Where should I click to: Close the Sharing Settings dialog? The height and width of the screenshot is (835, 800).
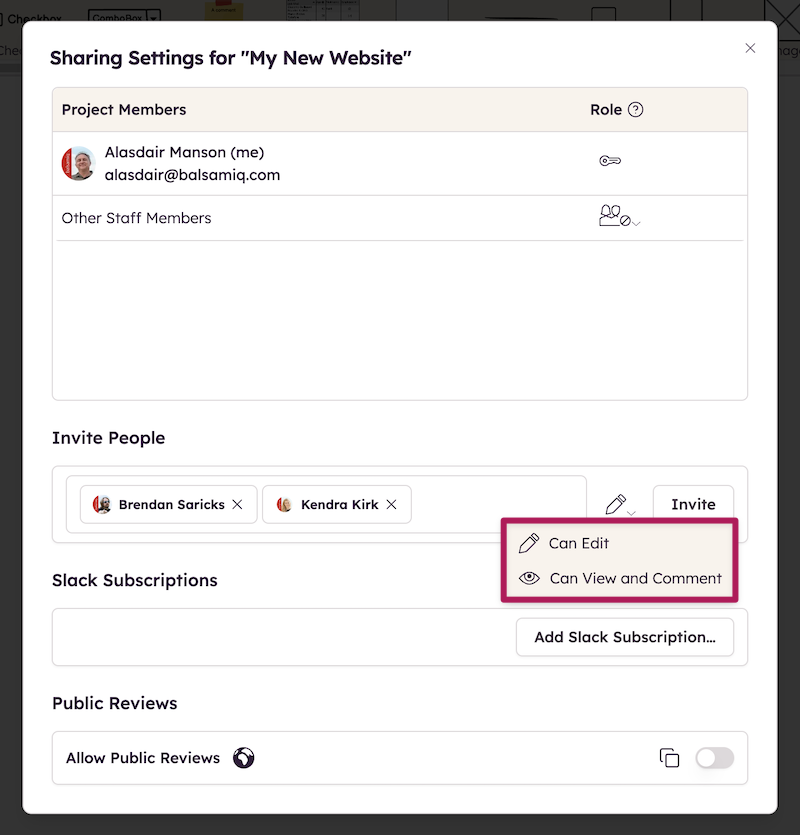click(750, 47)
